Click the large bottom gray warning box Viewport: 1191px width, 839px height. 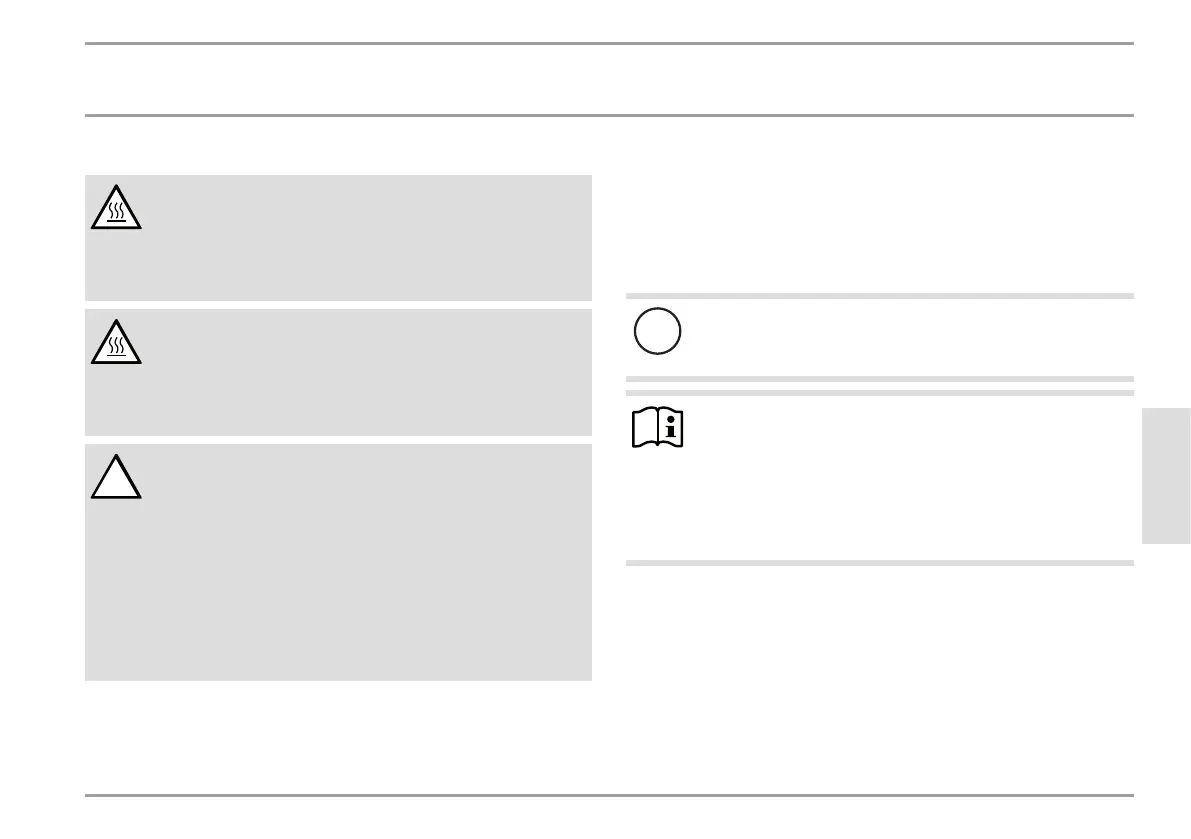point(338,563)
